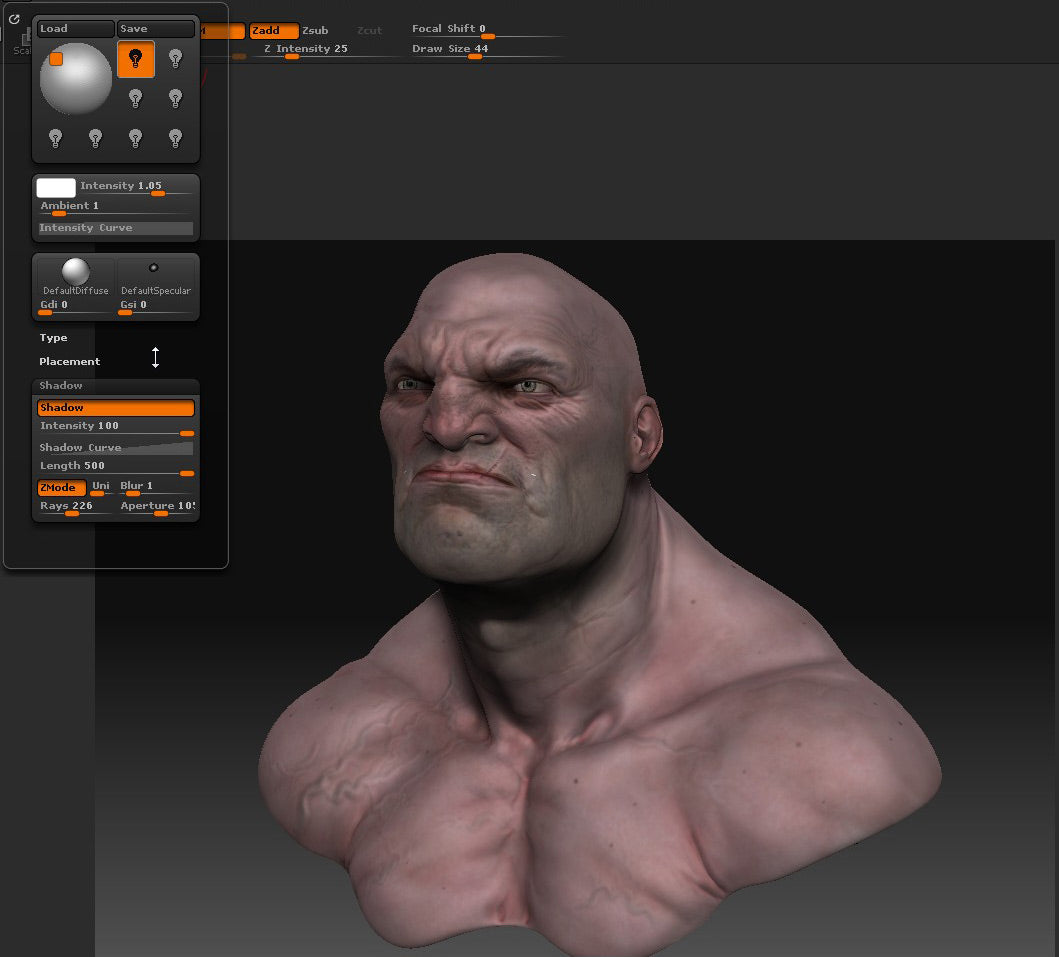Select the highlighted active light bulb

click(x=135, y=59)
